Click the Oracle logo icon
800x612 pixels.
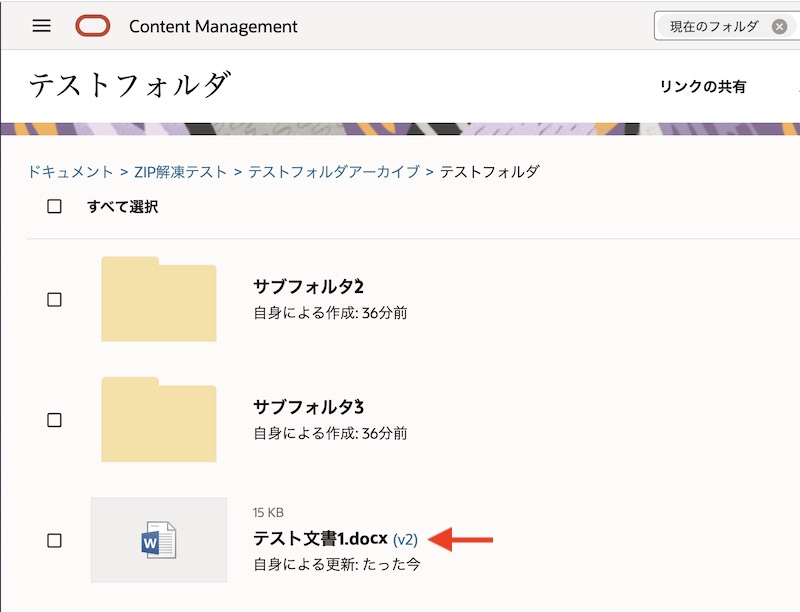(93, 26)
